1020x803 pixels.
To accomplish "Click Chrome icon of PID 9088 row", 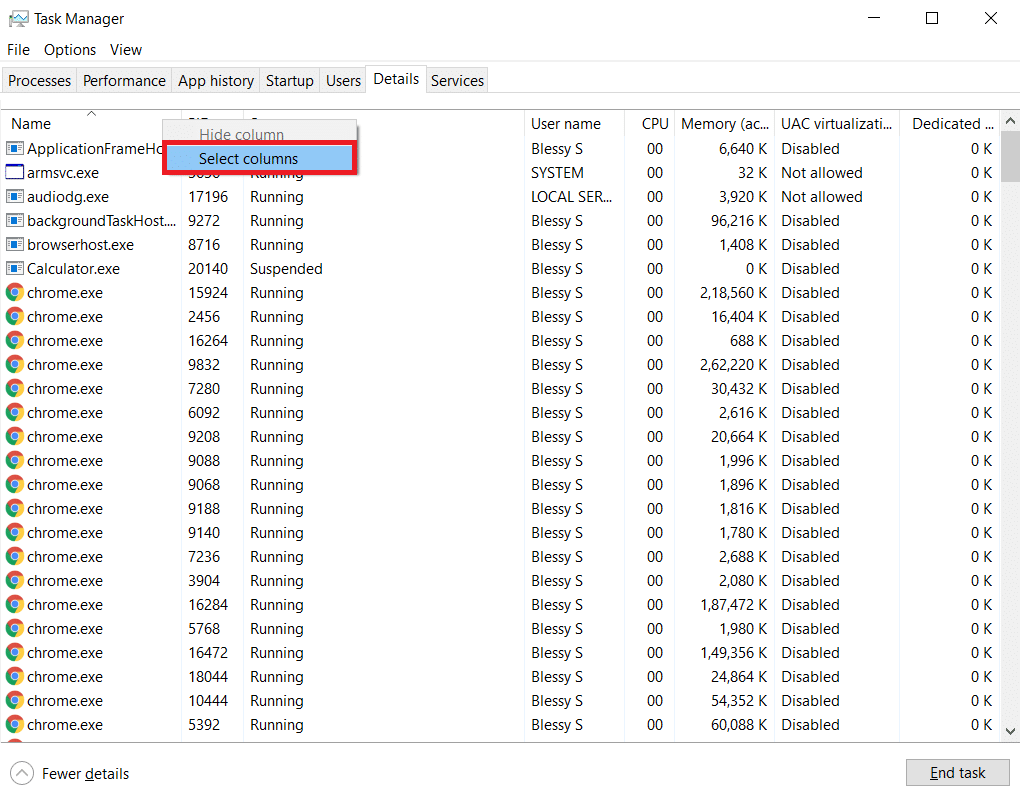I will point(15,461).
